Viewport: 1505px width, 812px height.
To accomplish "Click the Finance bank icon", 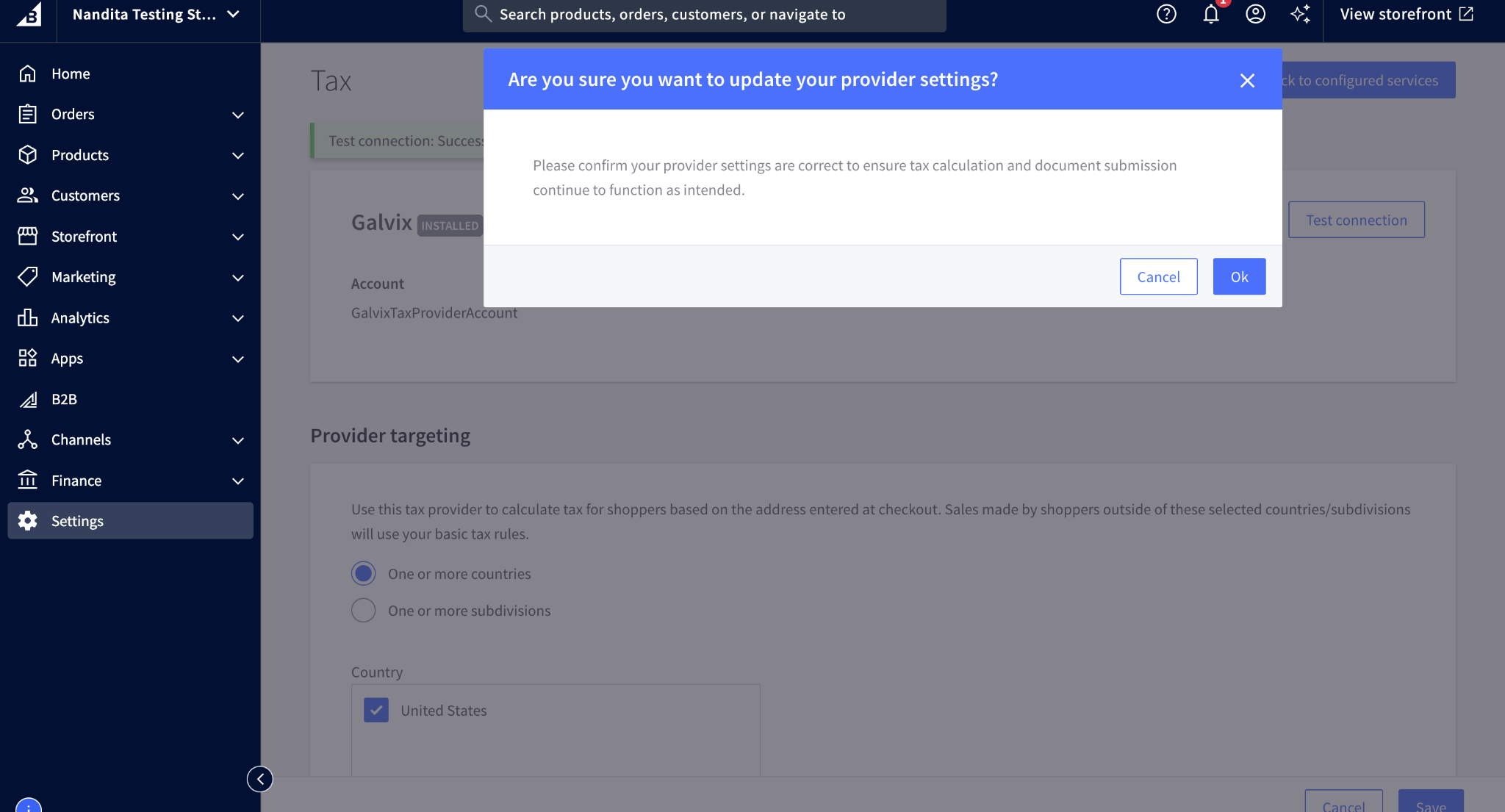I will click(27, 480).
